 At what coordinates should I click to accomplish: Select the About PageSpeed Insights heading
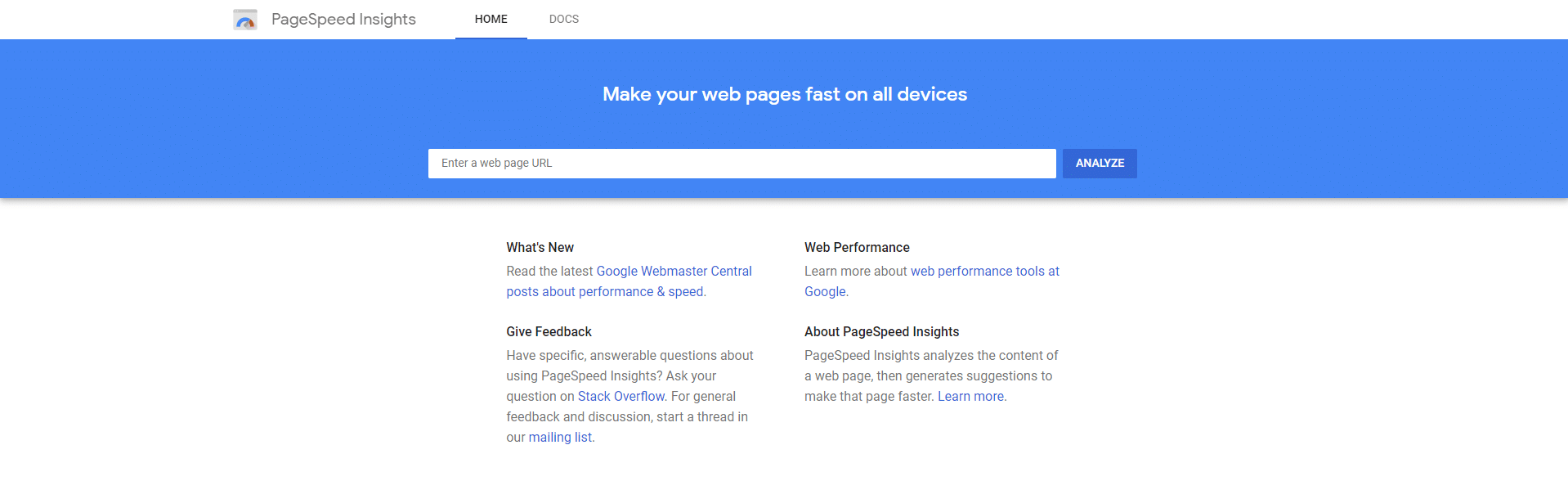[881, 331]
